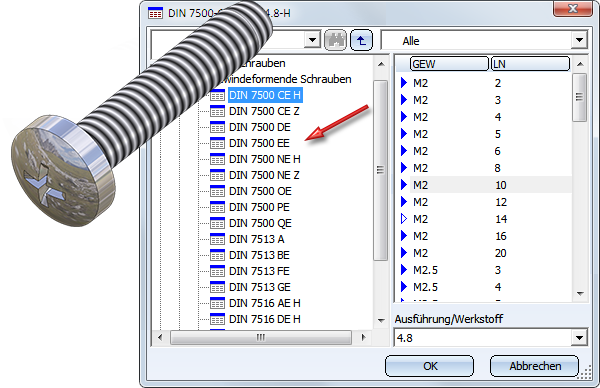Image resolution: width=600 pixels, height=388 pixels.
Task: Click the up-one-level arrow button
Action: (x=361, y=40)
